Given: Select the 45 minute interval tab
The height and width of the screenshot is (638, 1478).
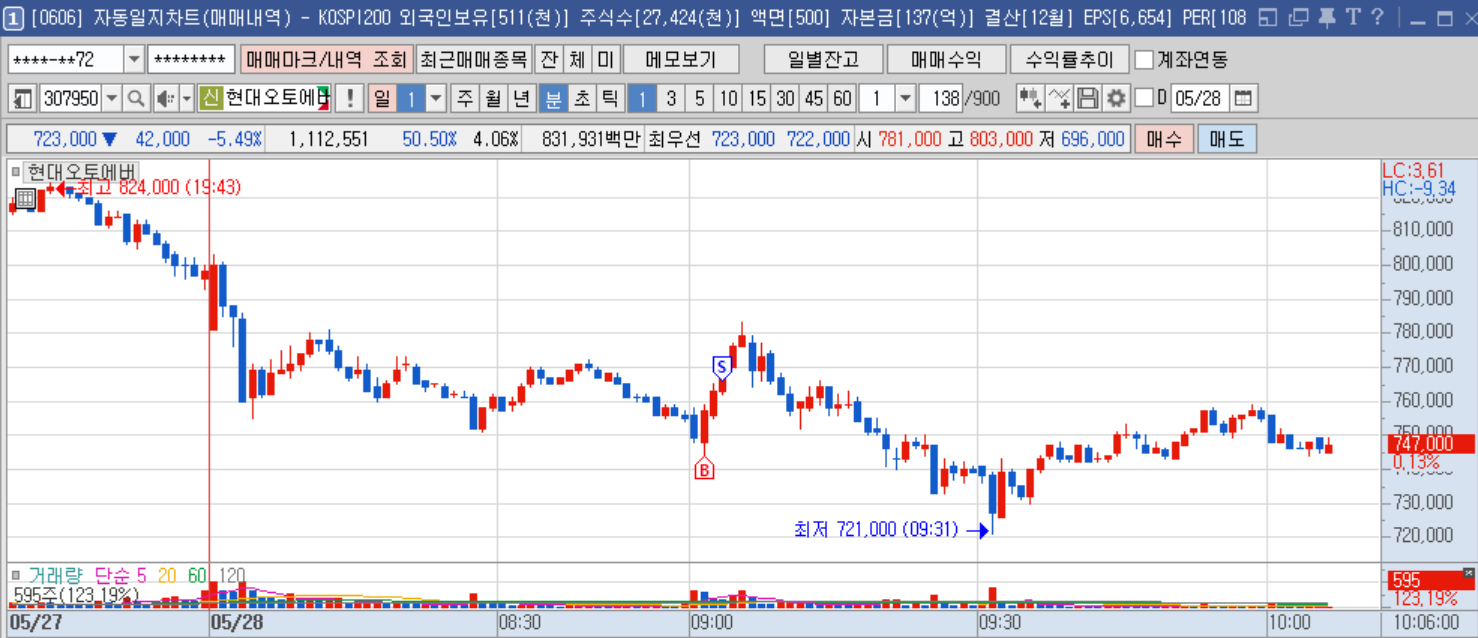Looking at the screenshot, I should 815,98.
